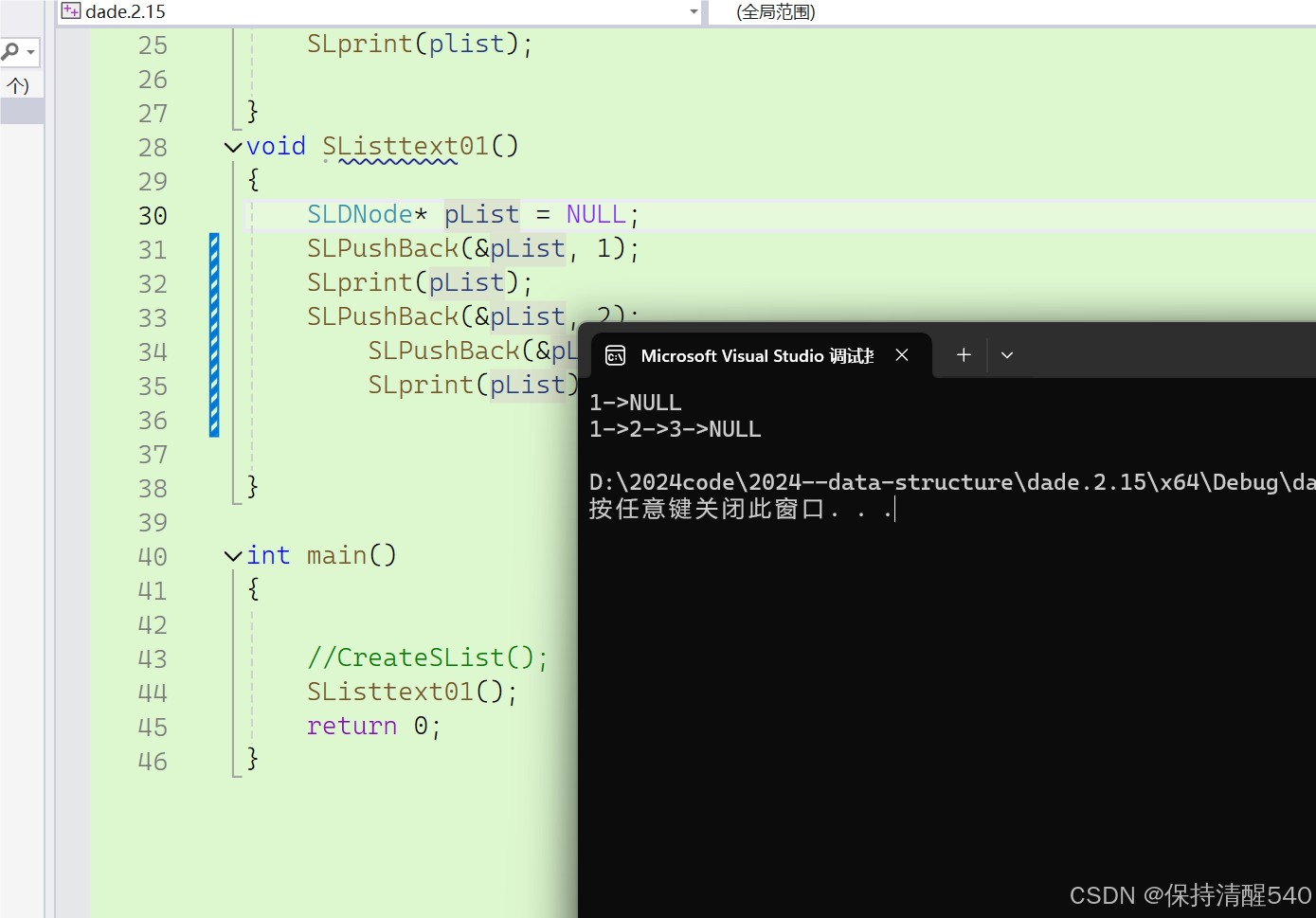Click the //CreateSList(); comment line
1316x918 pixels.
427,657
